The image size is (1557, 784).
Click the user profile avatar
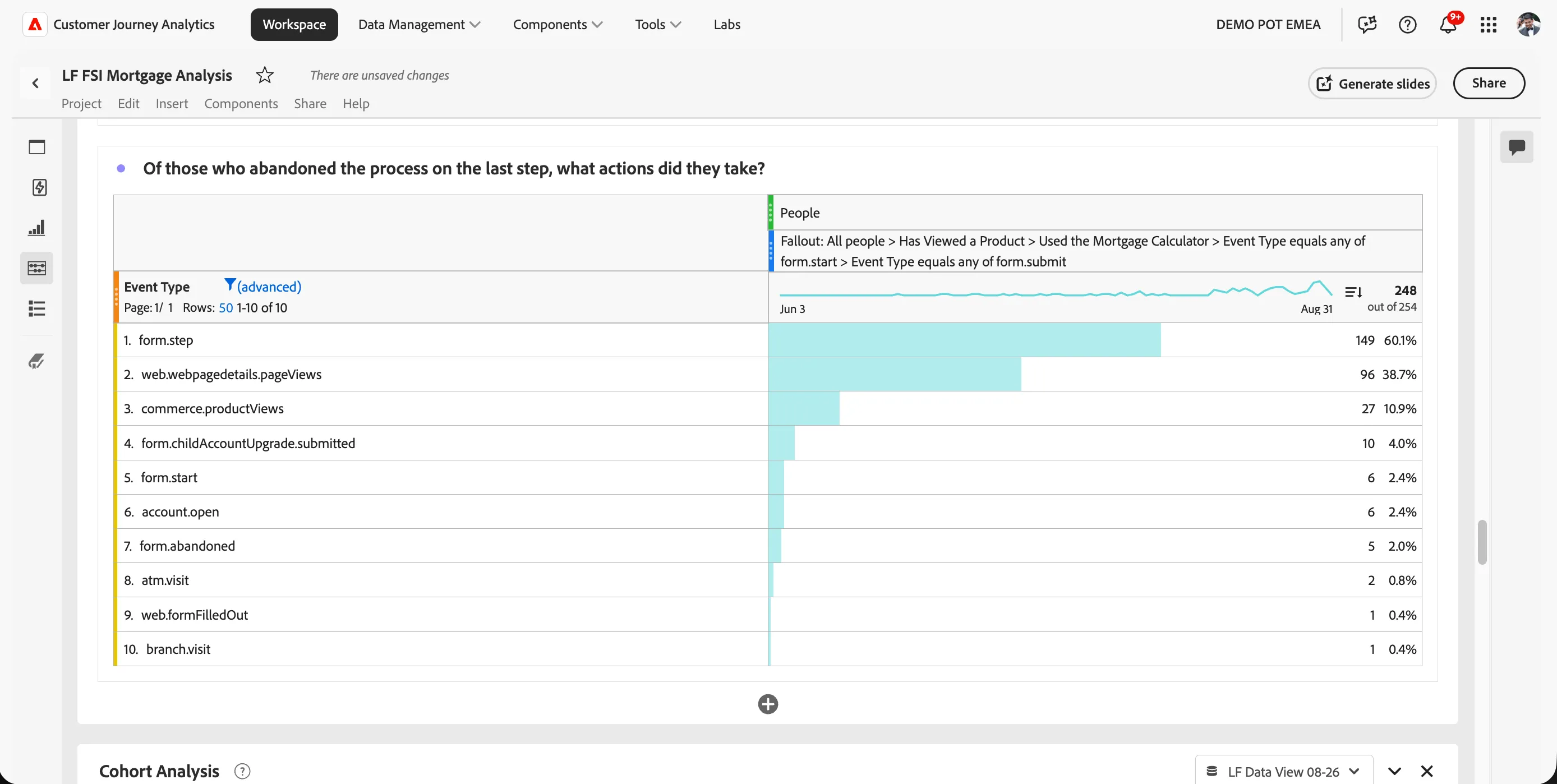tap(1527, 24)
